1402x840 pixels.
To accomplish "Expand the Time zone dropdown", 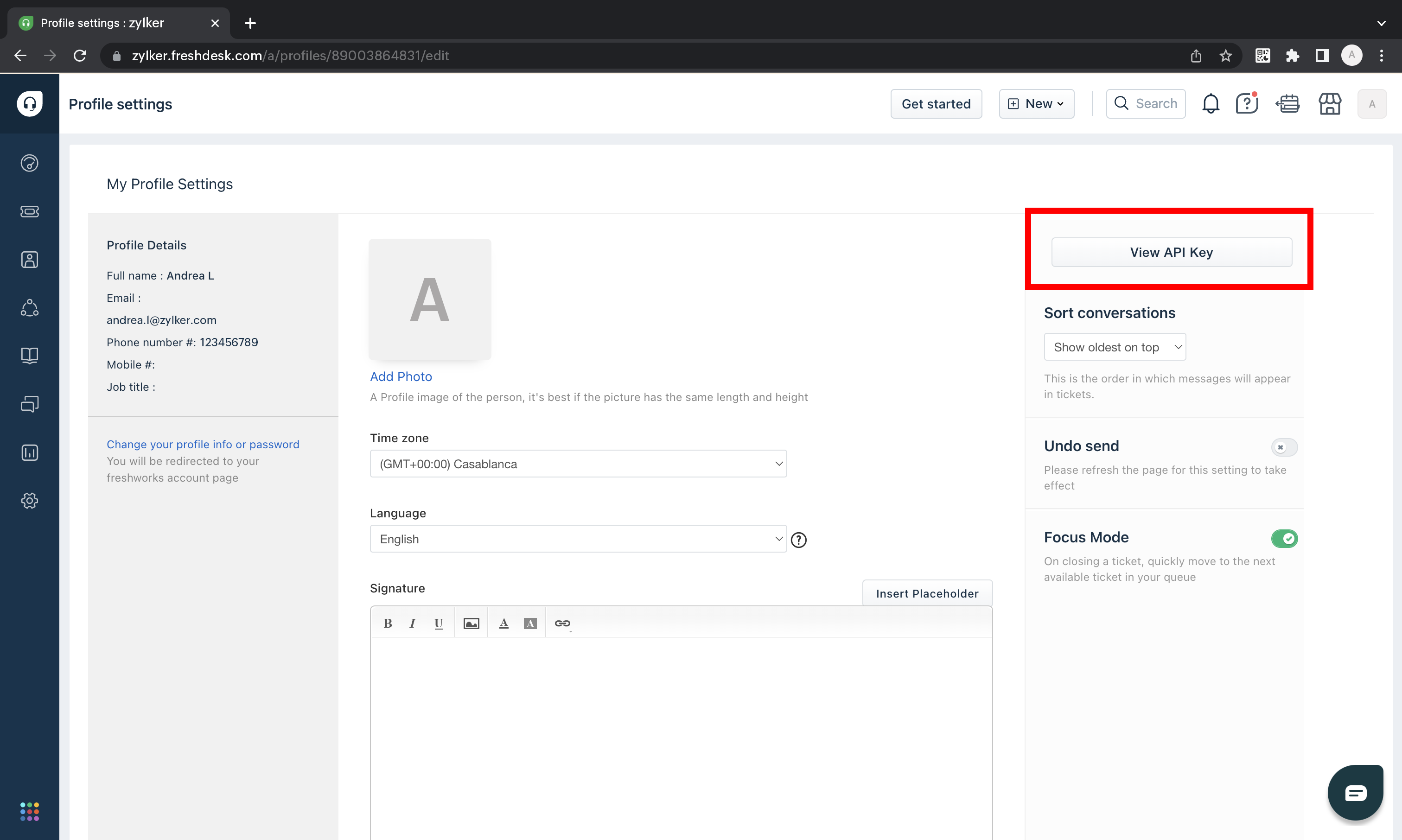I will 578,464.
